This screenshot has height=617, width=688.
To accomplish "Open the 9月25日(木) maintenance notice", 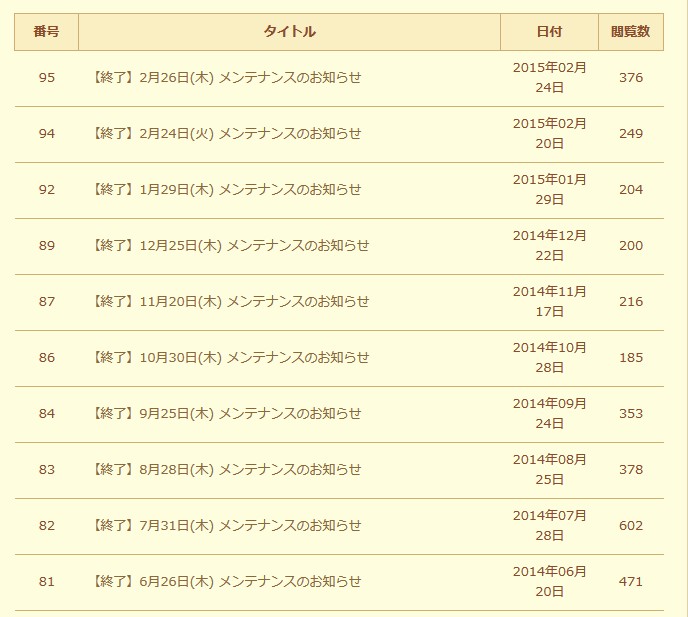I will [226, 414].
